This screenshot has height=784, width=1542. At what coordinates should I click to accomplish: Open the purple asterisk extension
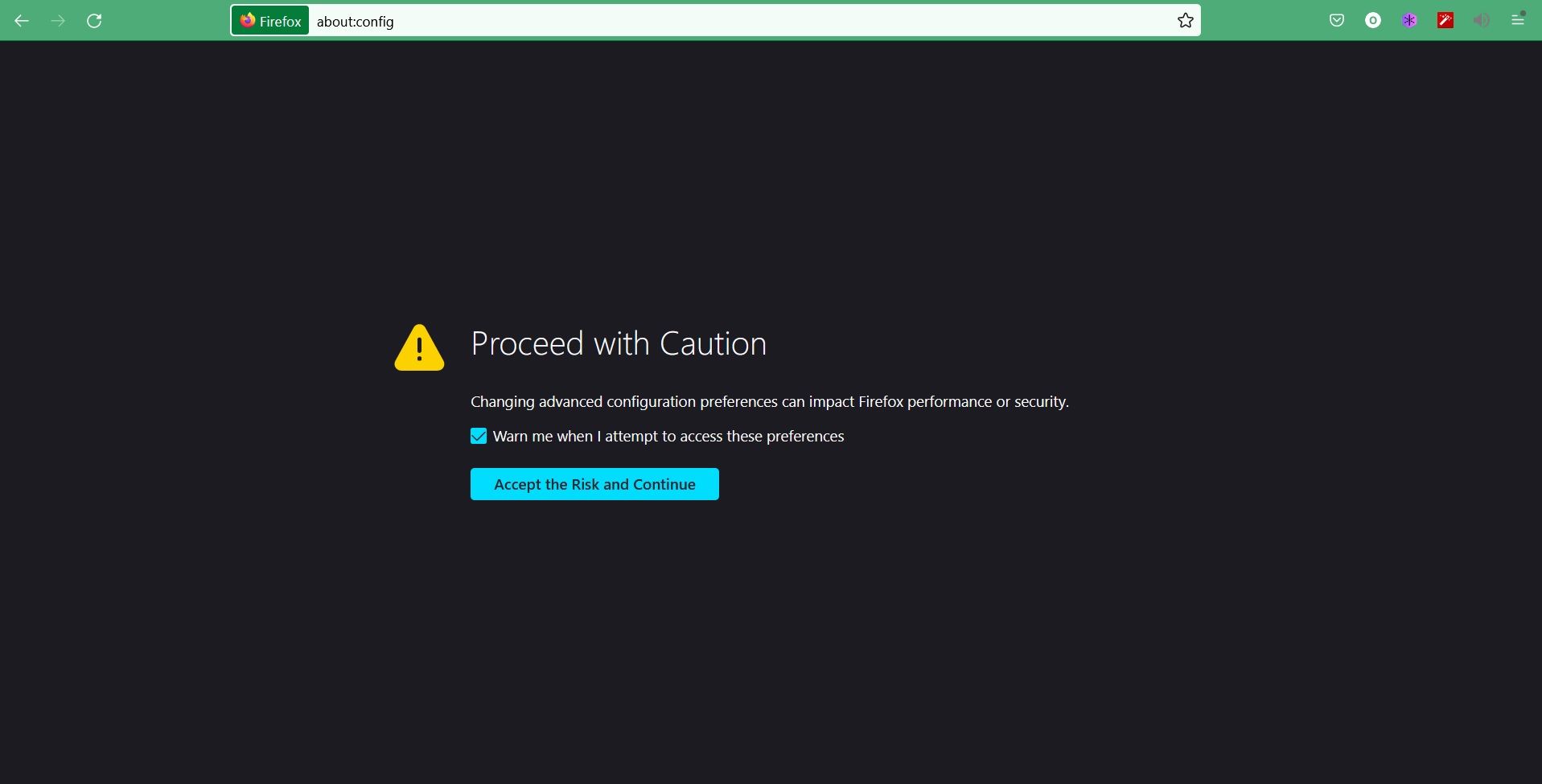coord(1408,20)
